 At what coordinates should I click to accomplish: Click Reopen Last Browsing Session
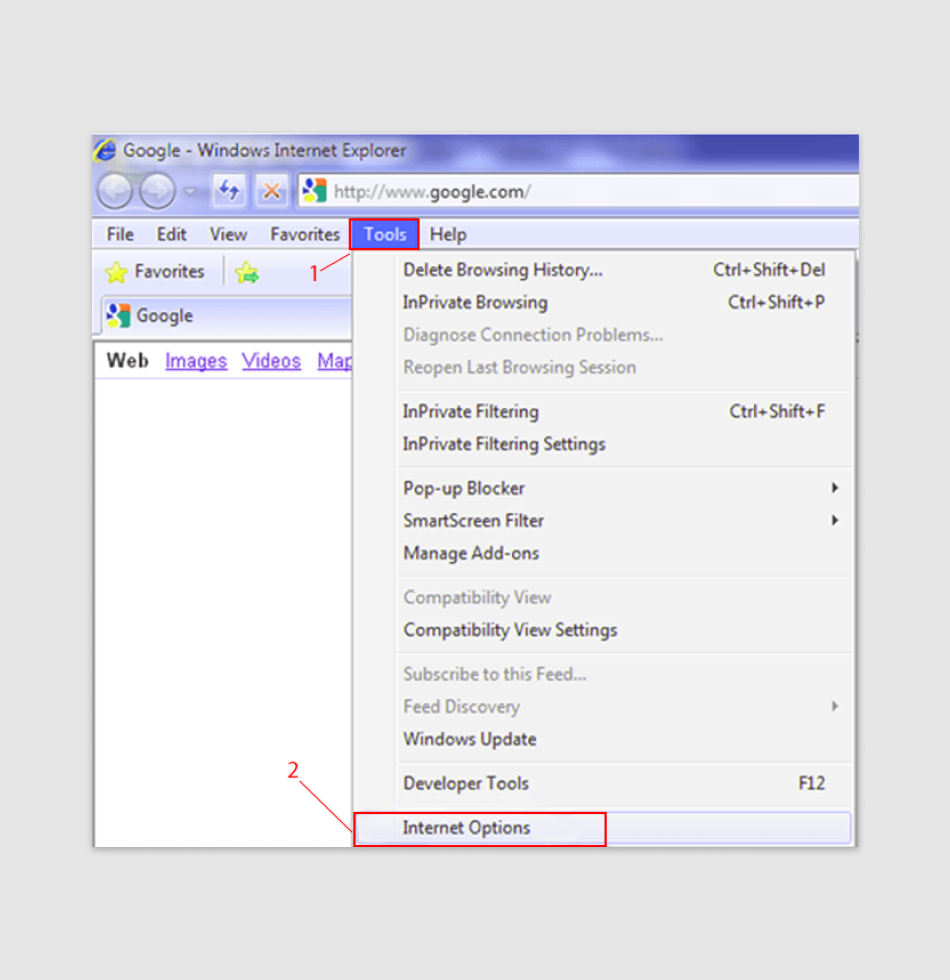(x=603, y=368)
